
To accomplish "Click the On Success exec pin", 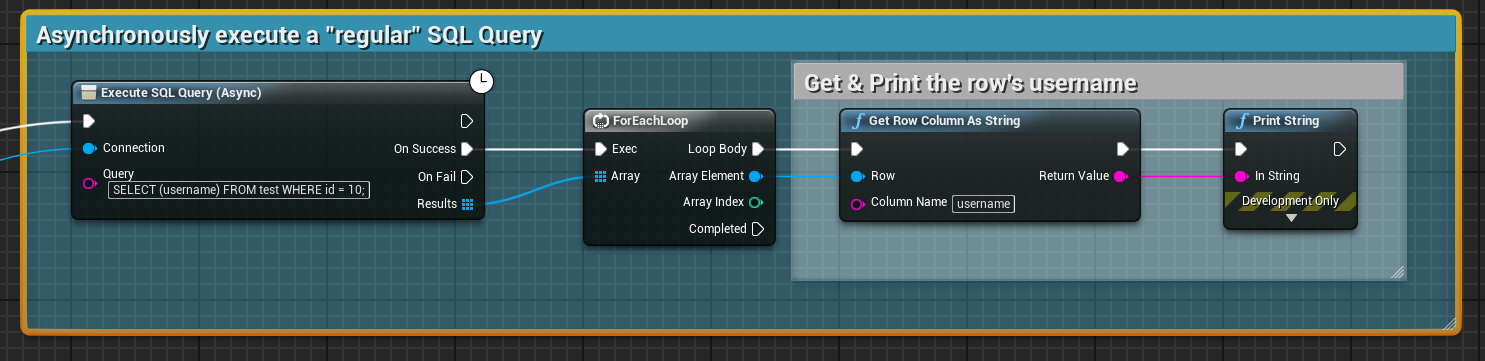I will tap(467, 149).
